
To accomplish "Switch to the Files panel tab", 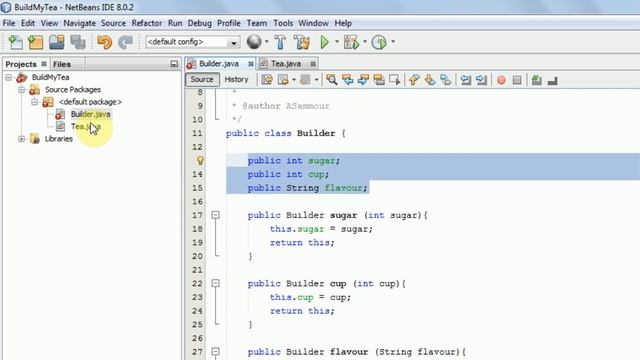I will pyautogui.click(x=62, y=64).
